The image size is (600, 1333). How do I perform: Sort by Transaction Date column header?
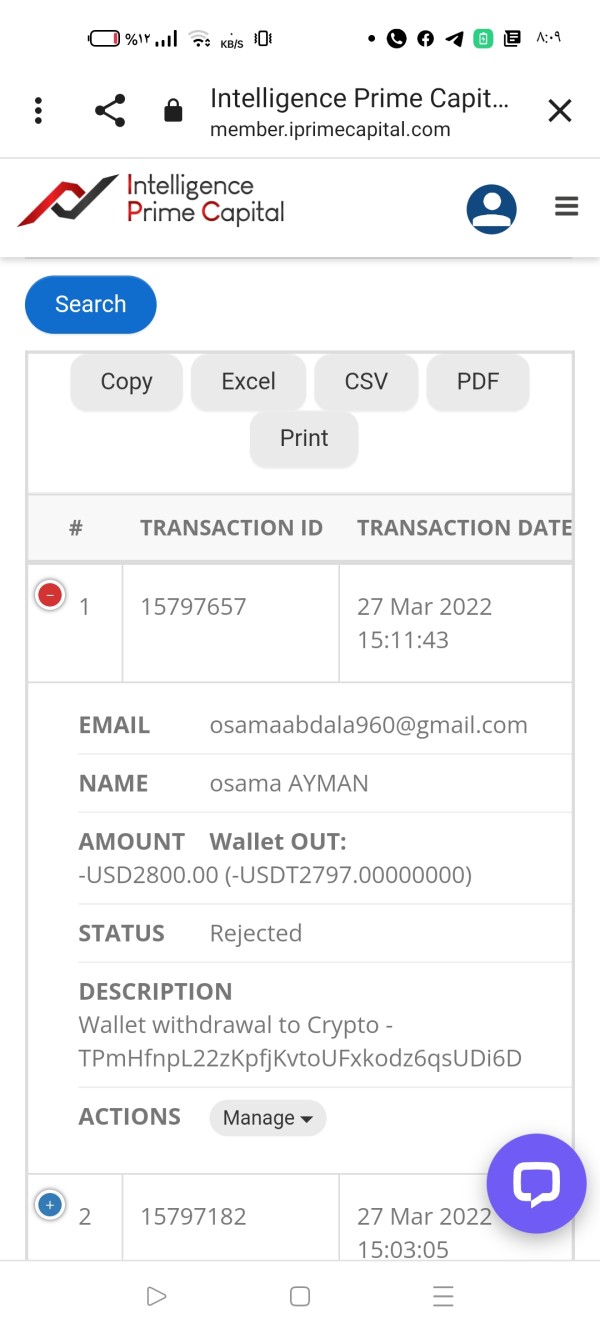[464, 528]
